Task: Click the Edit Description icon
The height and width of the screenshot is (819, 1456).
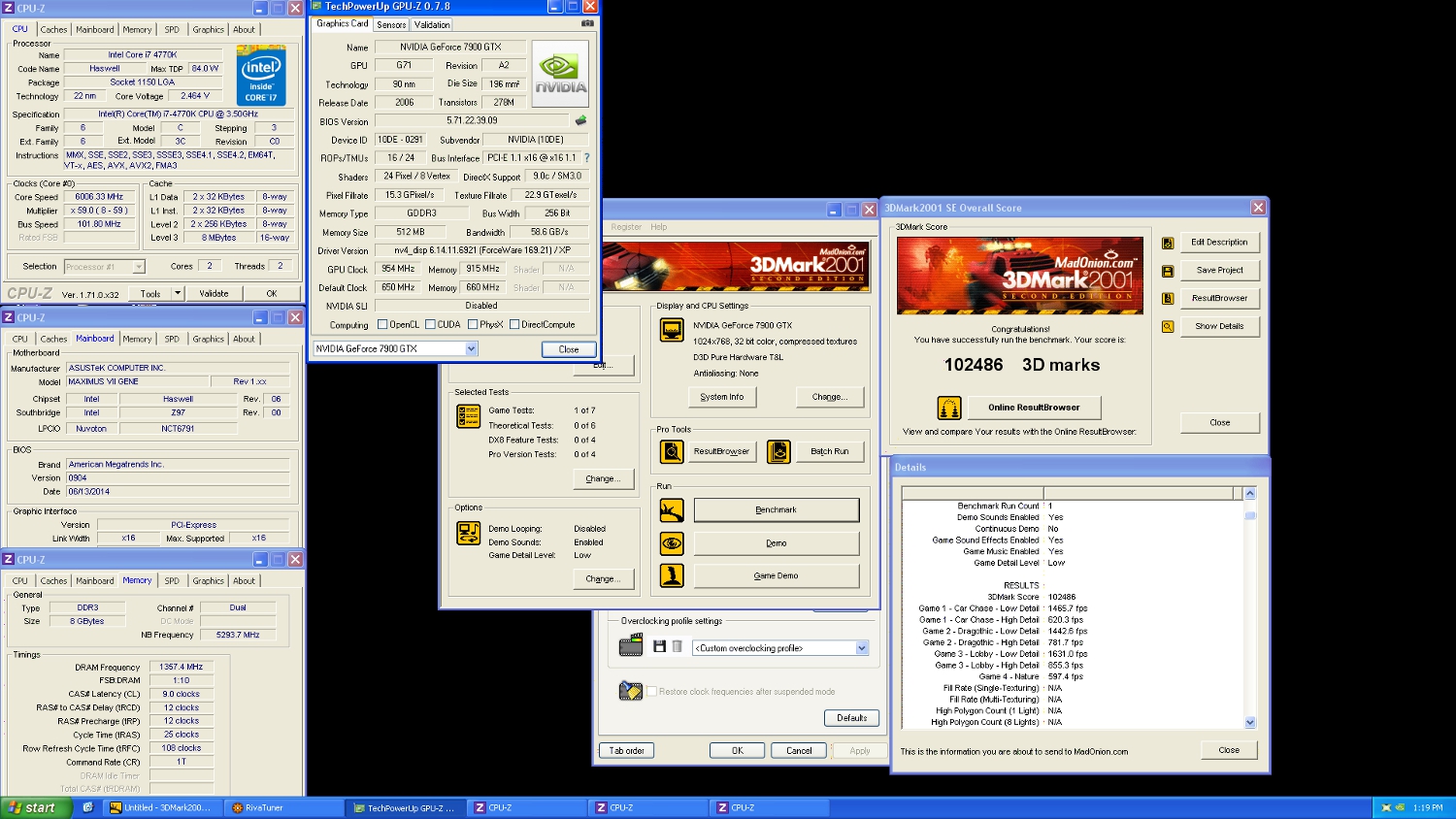Action: (1168, 243)
